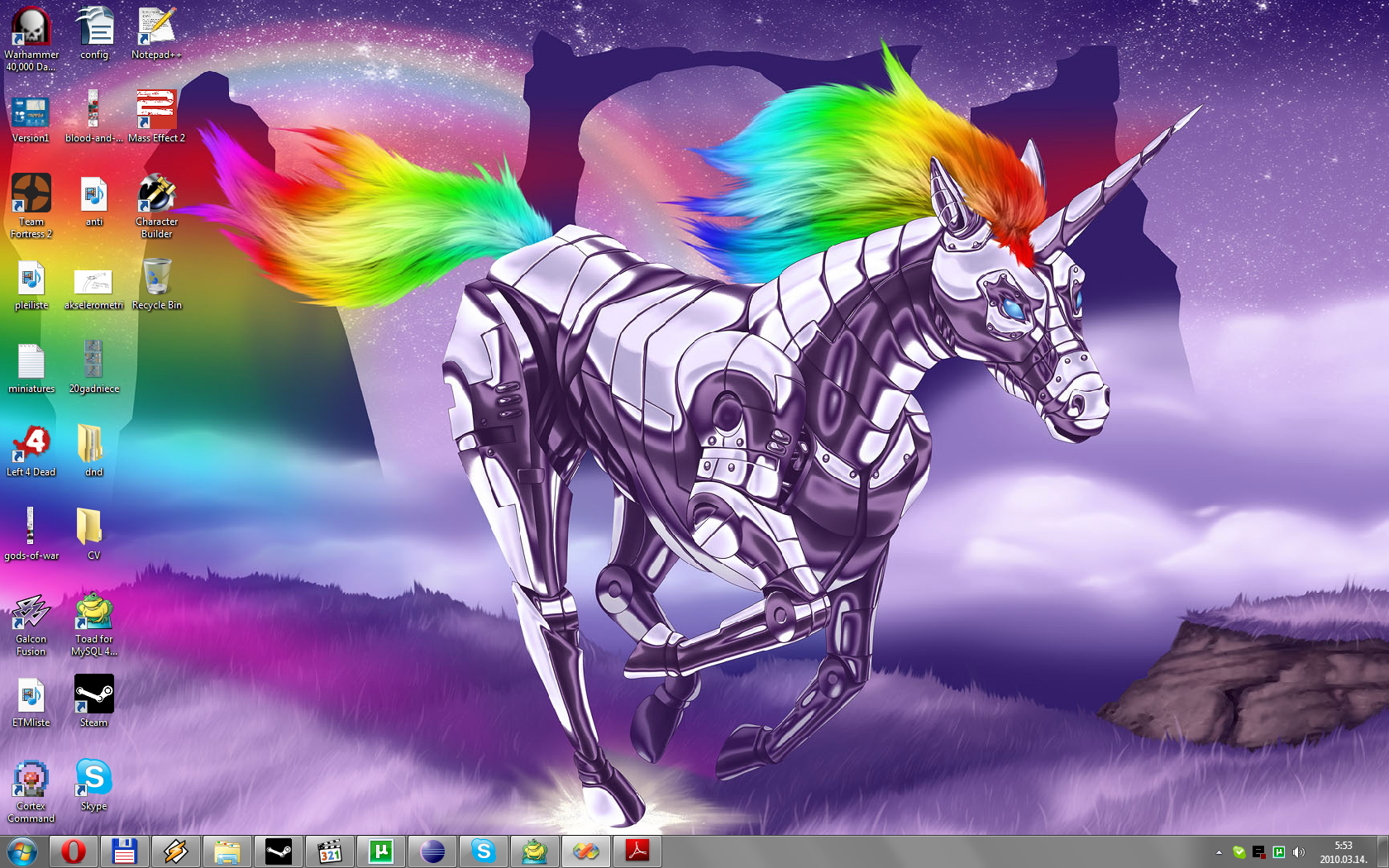Click the Skype status tray icon
The width and height of the screenshot is (1389, 868).
click(x=1239, y=852)
